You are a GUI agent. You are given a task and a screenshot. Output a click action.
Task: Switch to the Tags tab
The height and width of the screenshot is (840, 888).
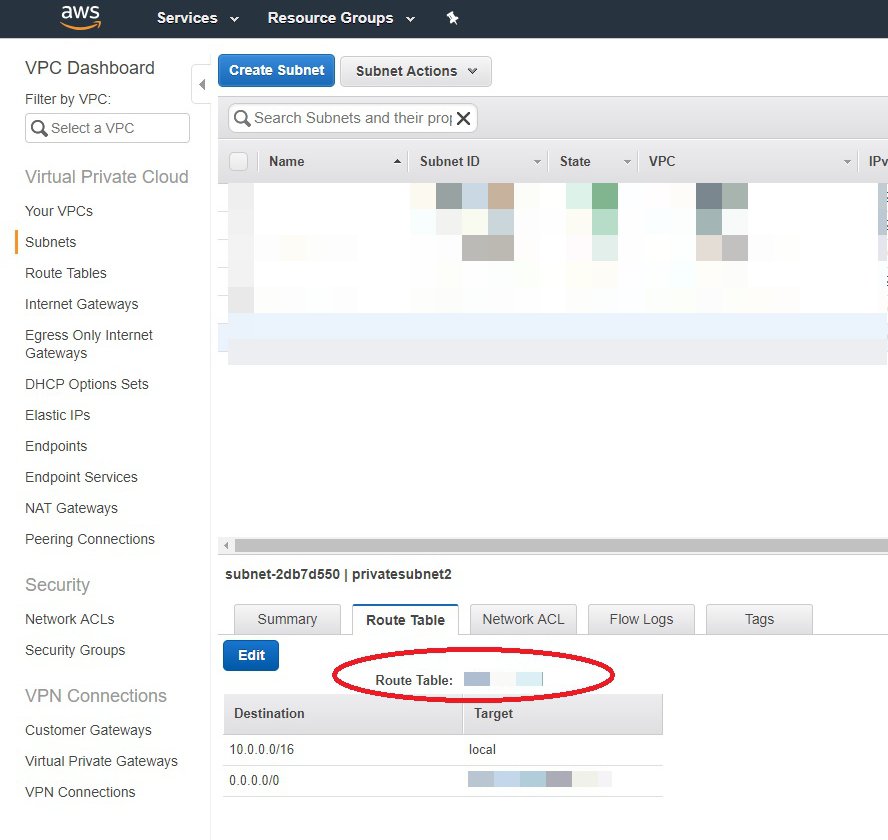coord(759,619)
